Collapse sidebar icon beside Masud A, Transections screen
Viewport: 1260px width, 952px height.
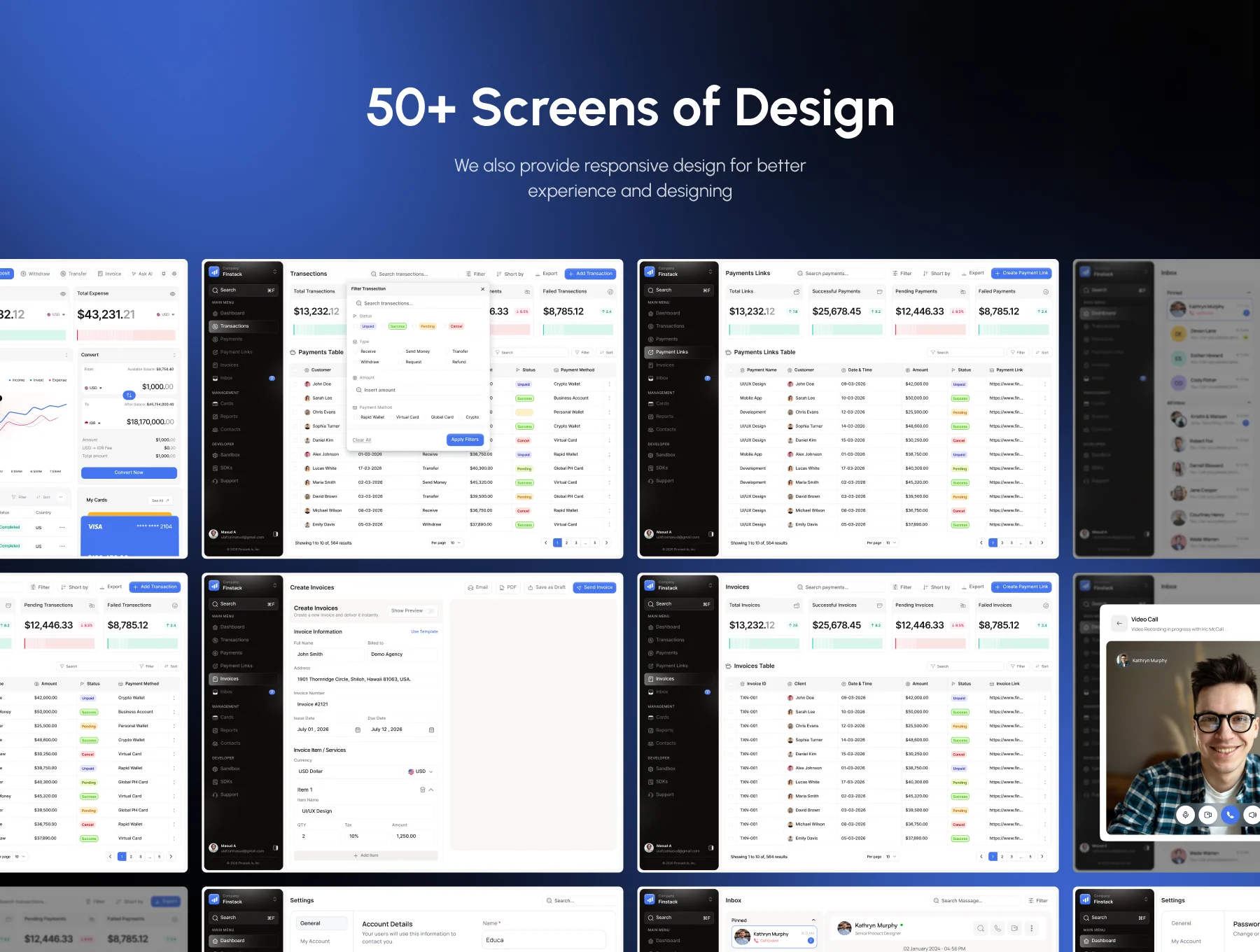pyautogui.click(x=275, y=534)
